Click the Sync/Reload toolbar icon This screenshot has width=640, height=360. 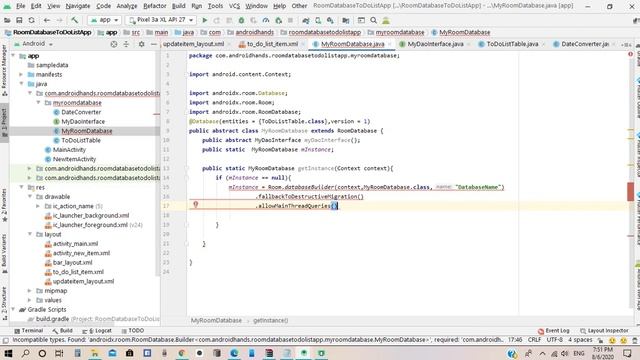pyautogui.click(x=31, y=20)
